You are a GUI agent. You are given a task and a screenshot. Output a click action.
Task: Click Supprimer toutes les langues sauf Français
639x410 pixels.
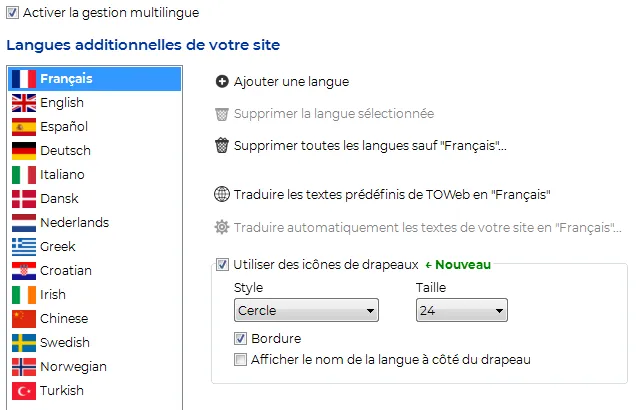coord(370,145)
